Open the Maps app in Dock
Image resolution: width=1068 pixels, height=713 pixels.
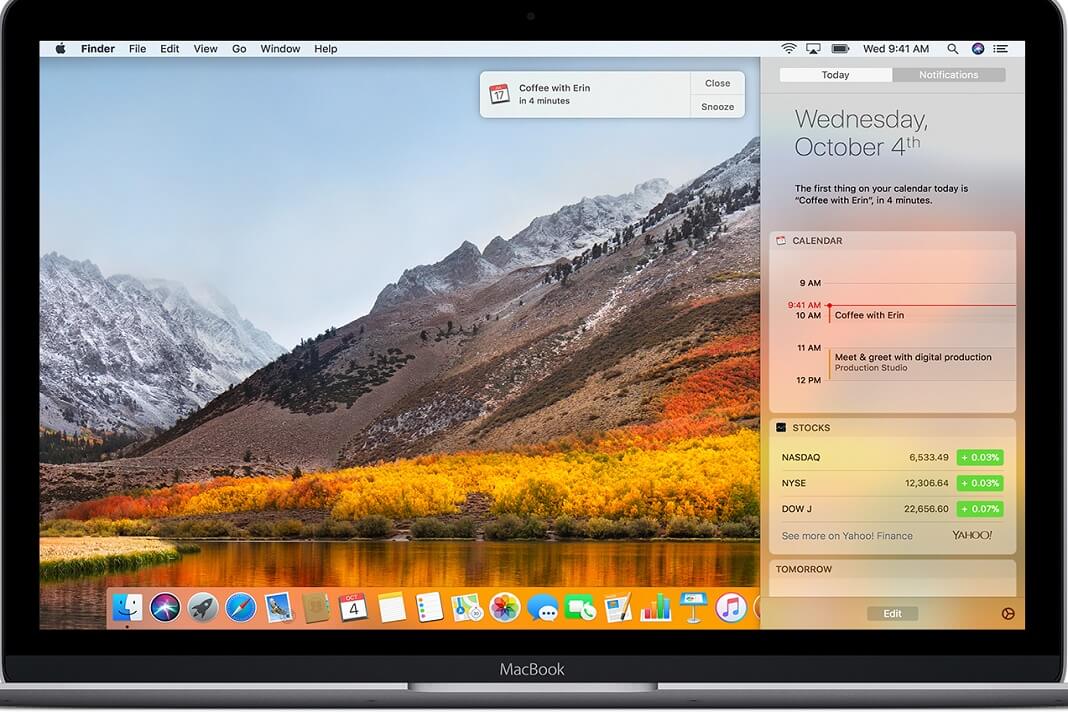[x=467, y=607]
